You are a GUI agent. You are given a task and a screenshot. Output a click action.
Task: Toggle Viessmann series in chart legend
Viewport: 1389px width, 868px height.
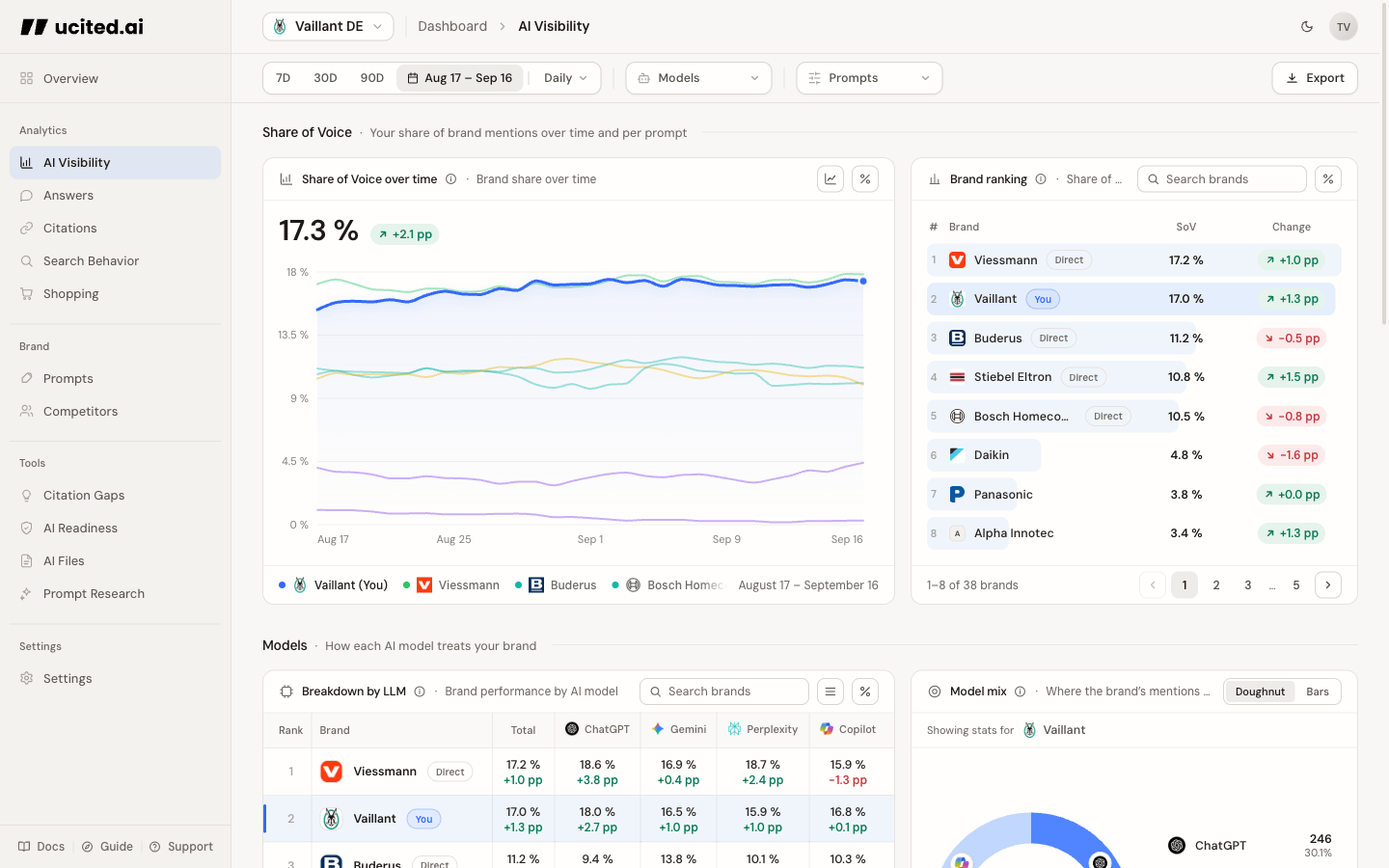pos(450,585)
